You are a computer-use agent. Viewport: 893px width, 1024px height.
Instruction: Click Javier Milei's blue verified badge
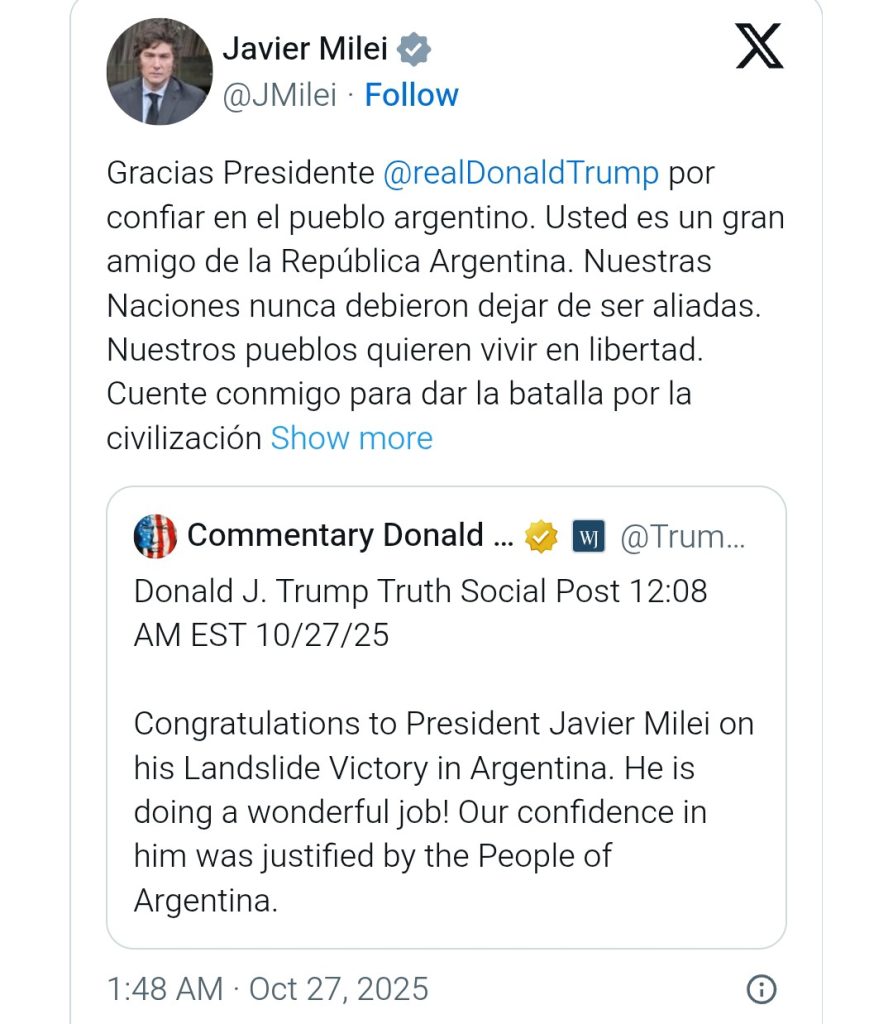pyautogui.click(x=414, y=48)
